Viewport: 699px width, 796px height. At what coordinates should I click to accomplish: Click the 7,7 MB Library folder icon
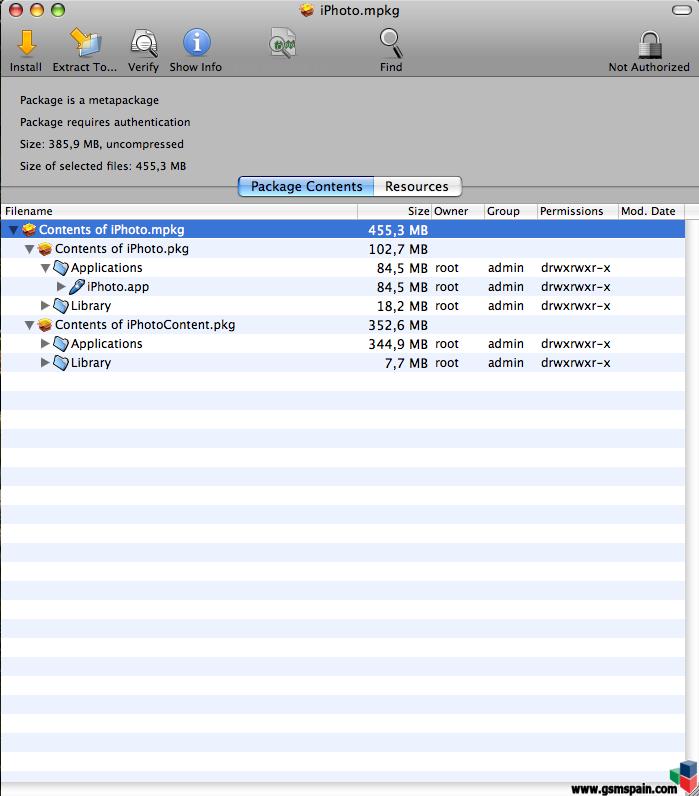point(61,363)
